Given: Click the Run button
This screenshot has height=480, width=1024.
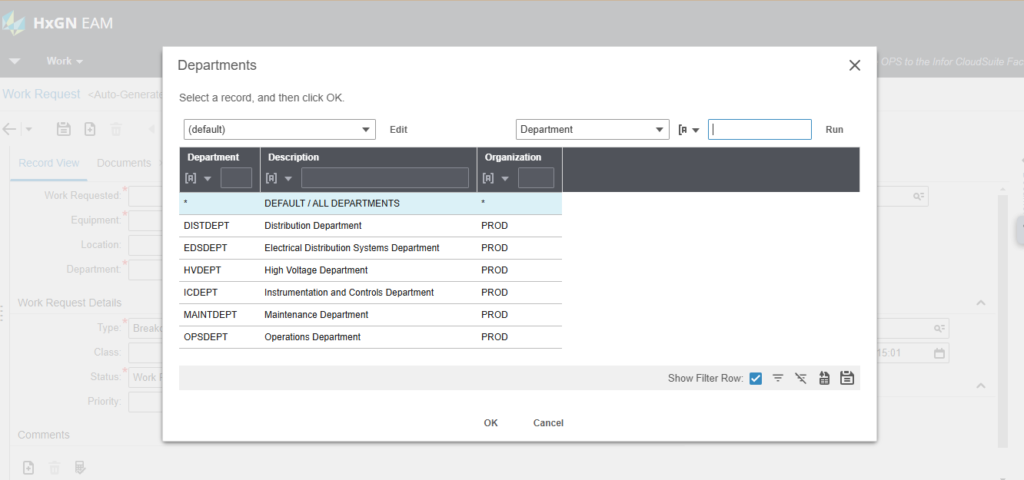Looking at the screenshot, I should tap(835, 129).
